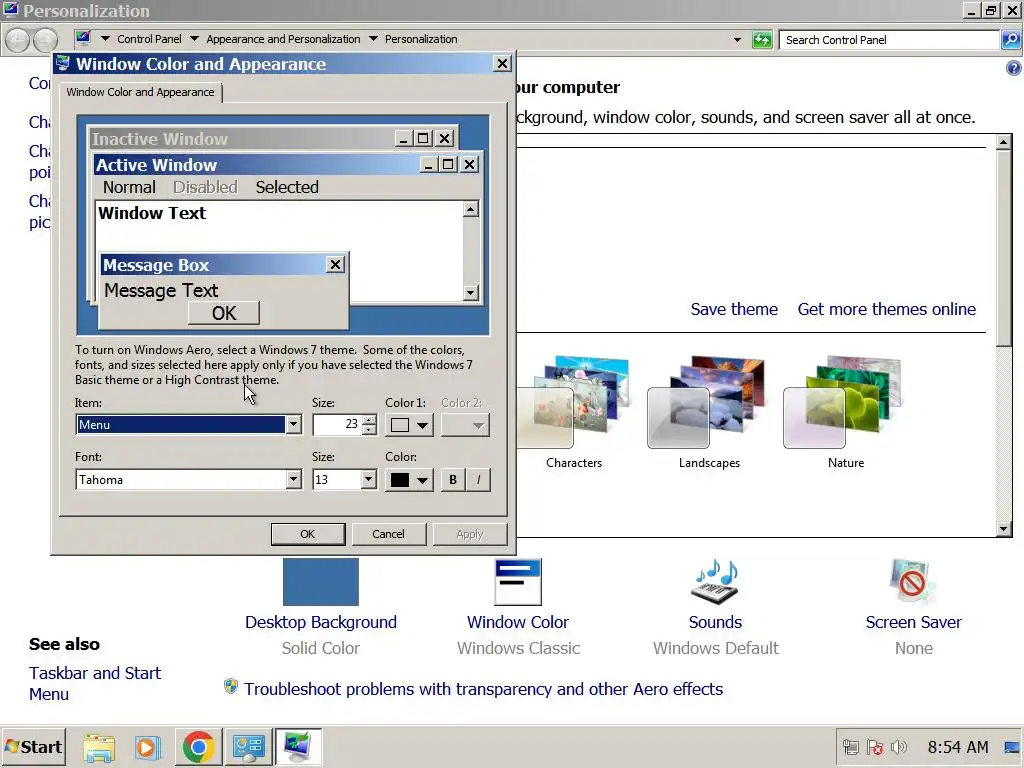Click themes list scrollbar down arrow
The height and width of the screenshot is (768, 1024).
click(x=1004, y=529)
